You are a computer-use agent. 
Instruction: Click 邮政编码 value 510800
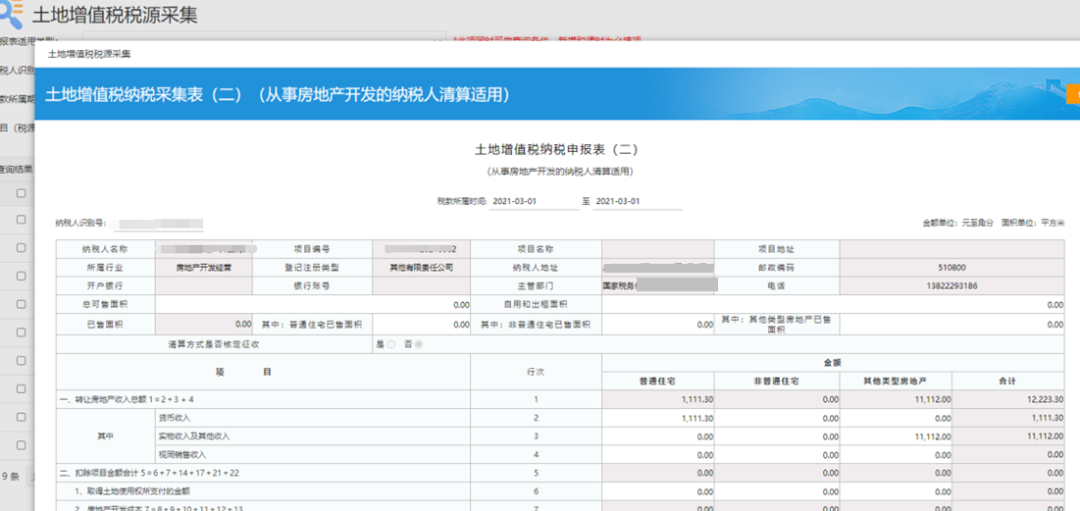tap(951, 267)
